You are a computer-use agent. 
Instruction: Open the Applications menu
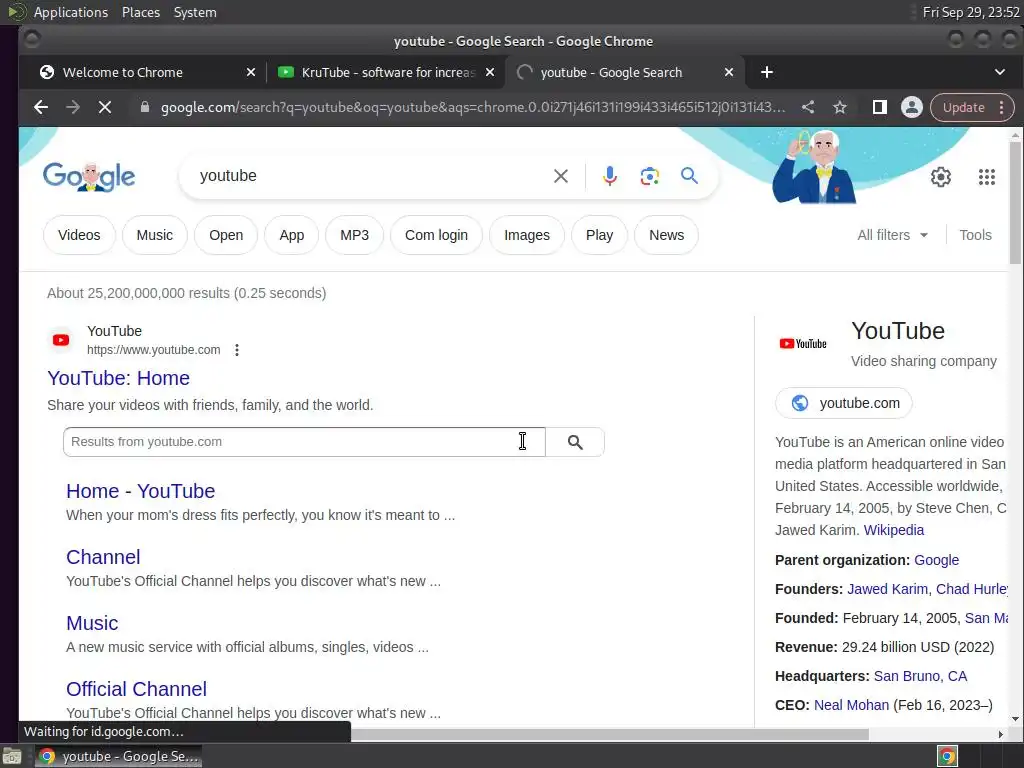click(71, 12)
